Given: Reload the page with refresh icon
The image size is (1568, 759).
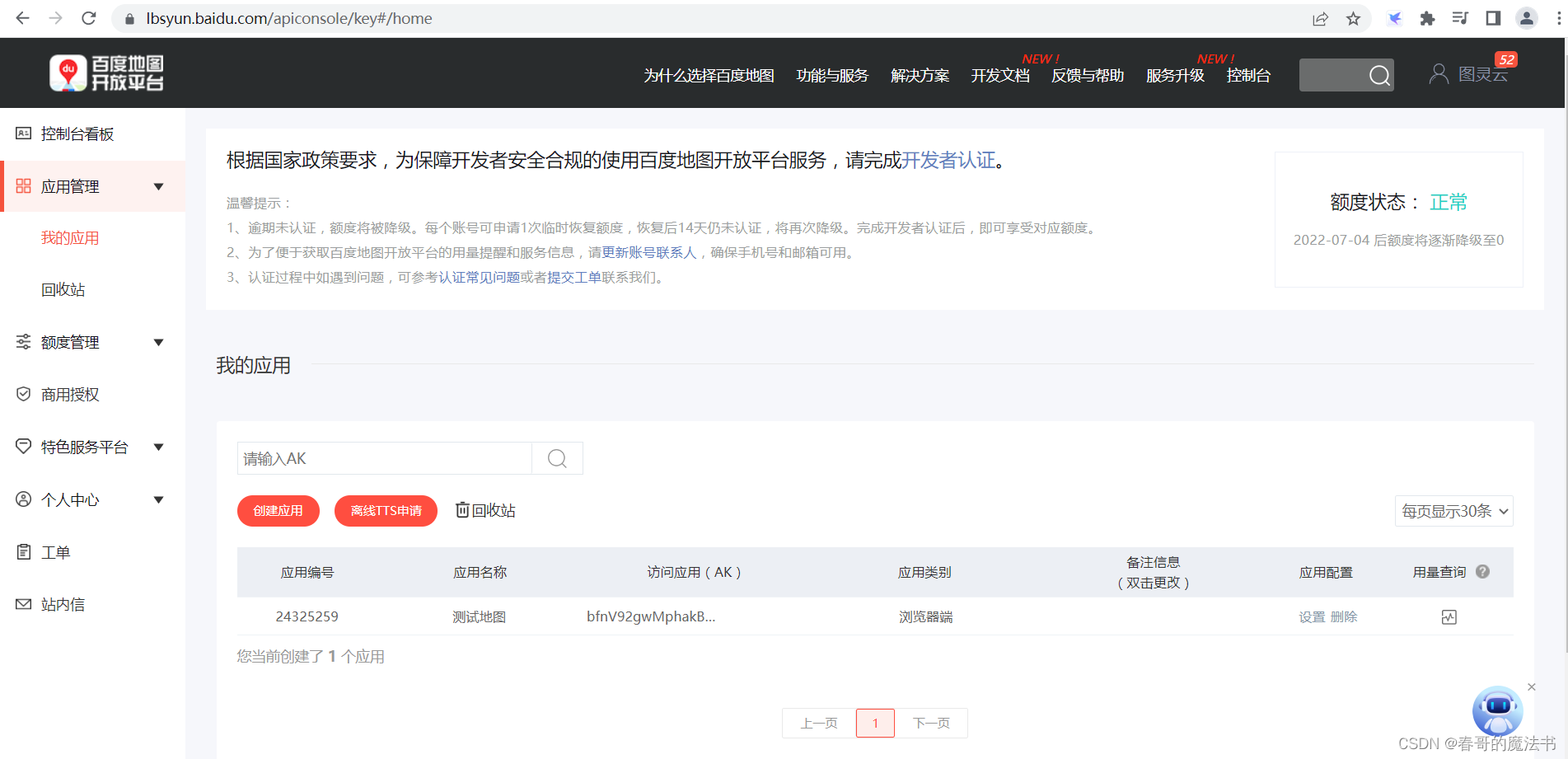Looking at the screenshot, I should 89,18.
